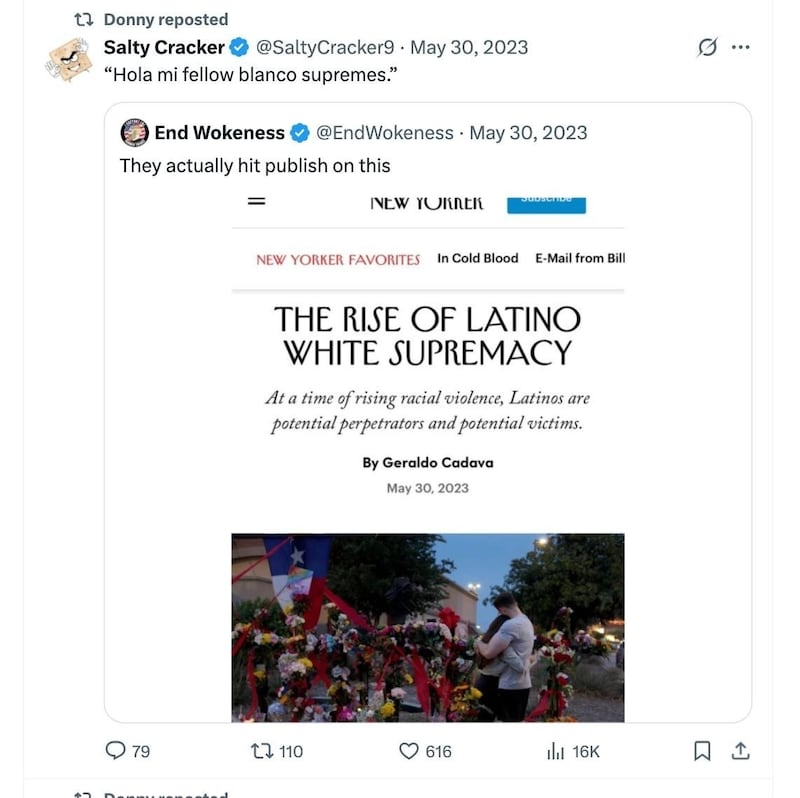Click Salty Cracker's blue verified badge
Viewport: 800px width, 798px height.
pyautogui.click(x=237, y=46)
